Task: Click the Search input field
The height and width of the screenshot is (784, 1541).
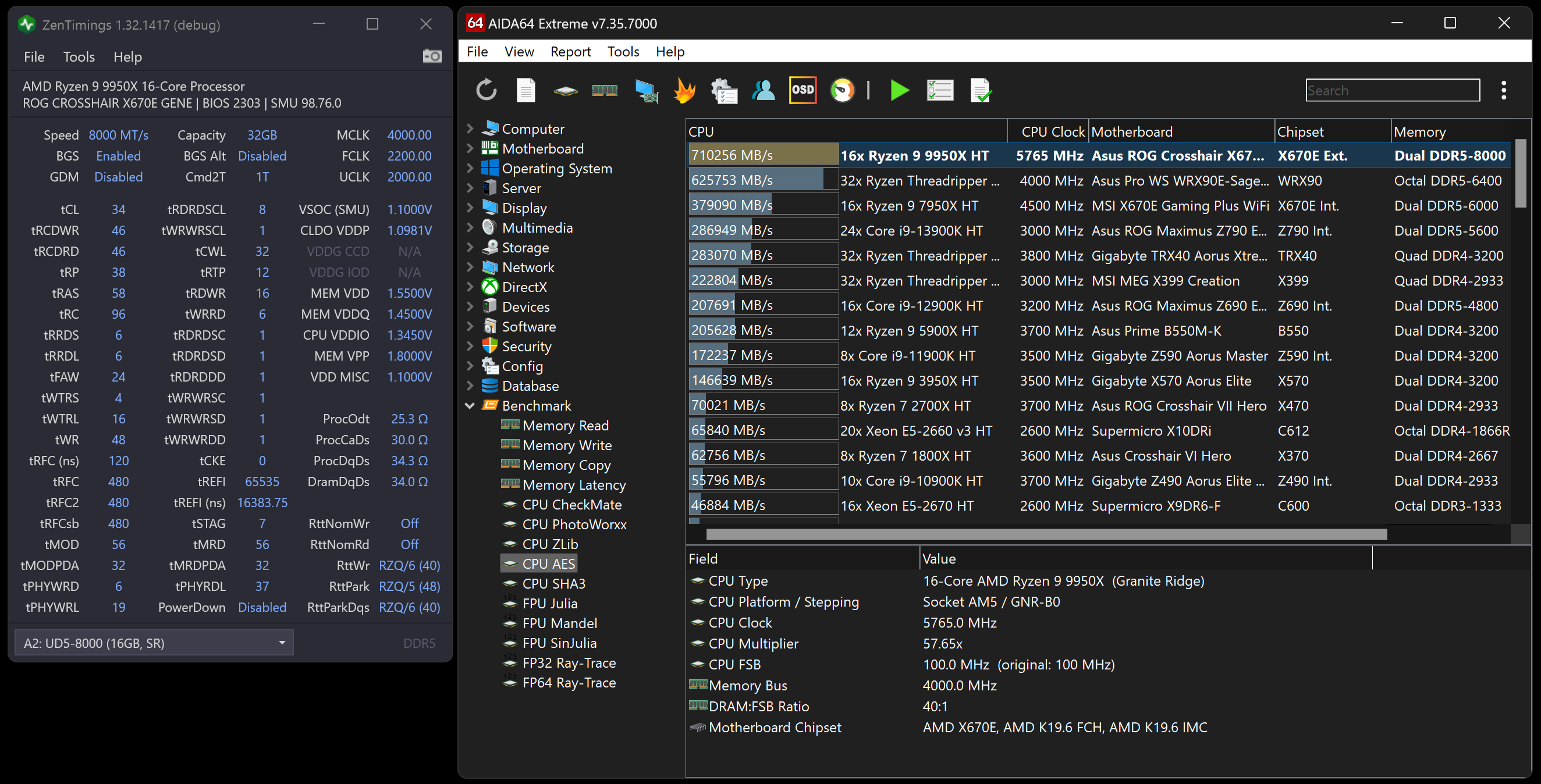Action: 1392,90
